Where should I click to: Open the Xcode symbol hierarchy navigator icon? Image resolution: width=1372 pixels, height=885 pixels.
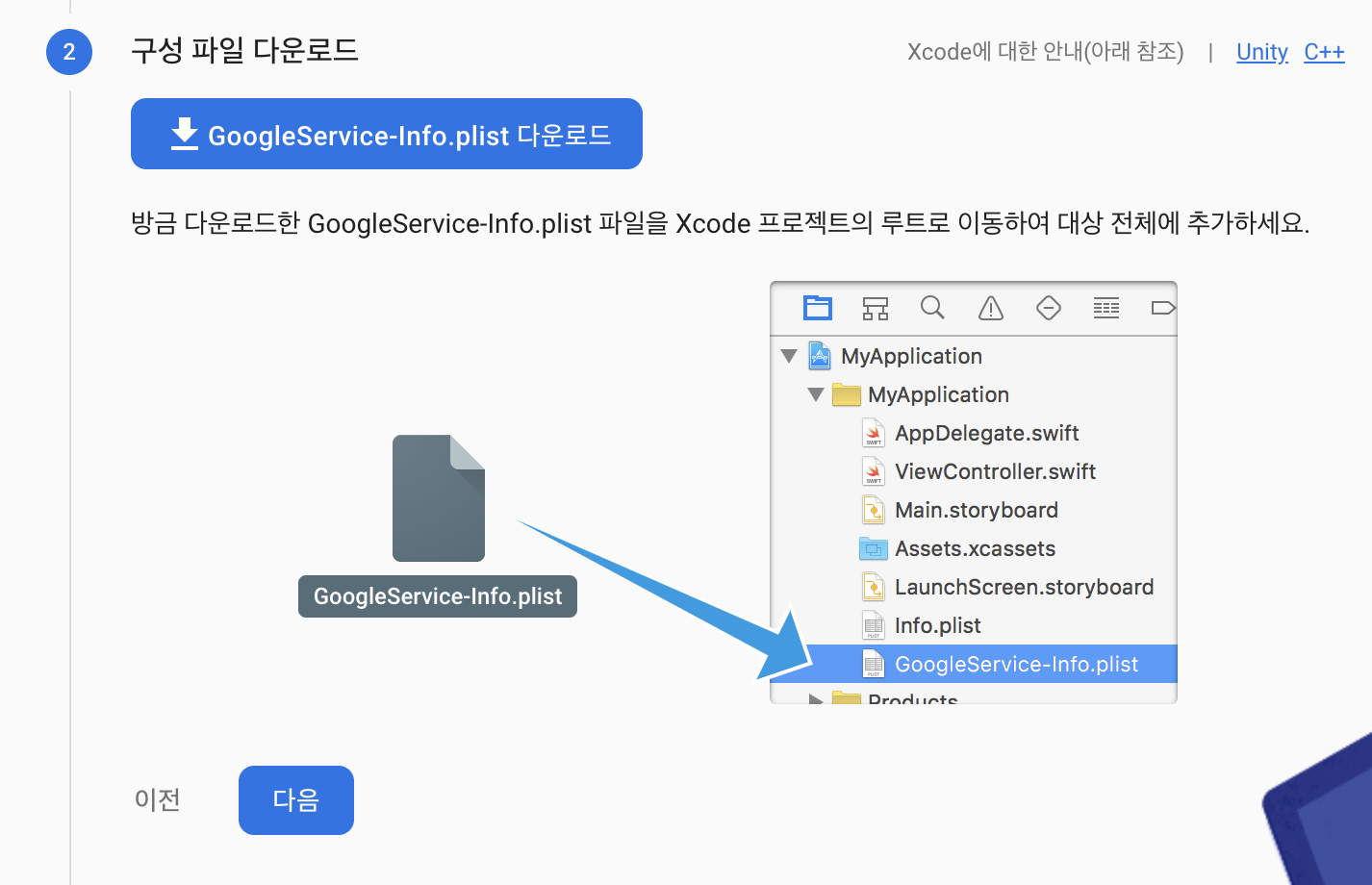coord(876,308)
